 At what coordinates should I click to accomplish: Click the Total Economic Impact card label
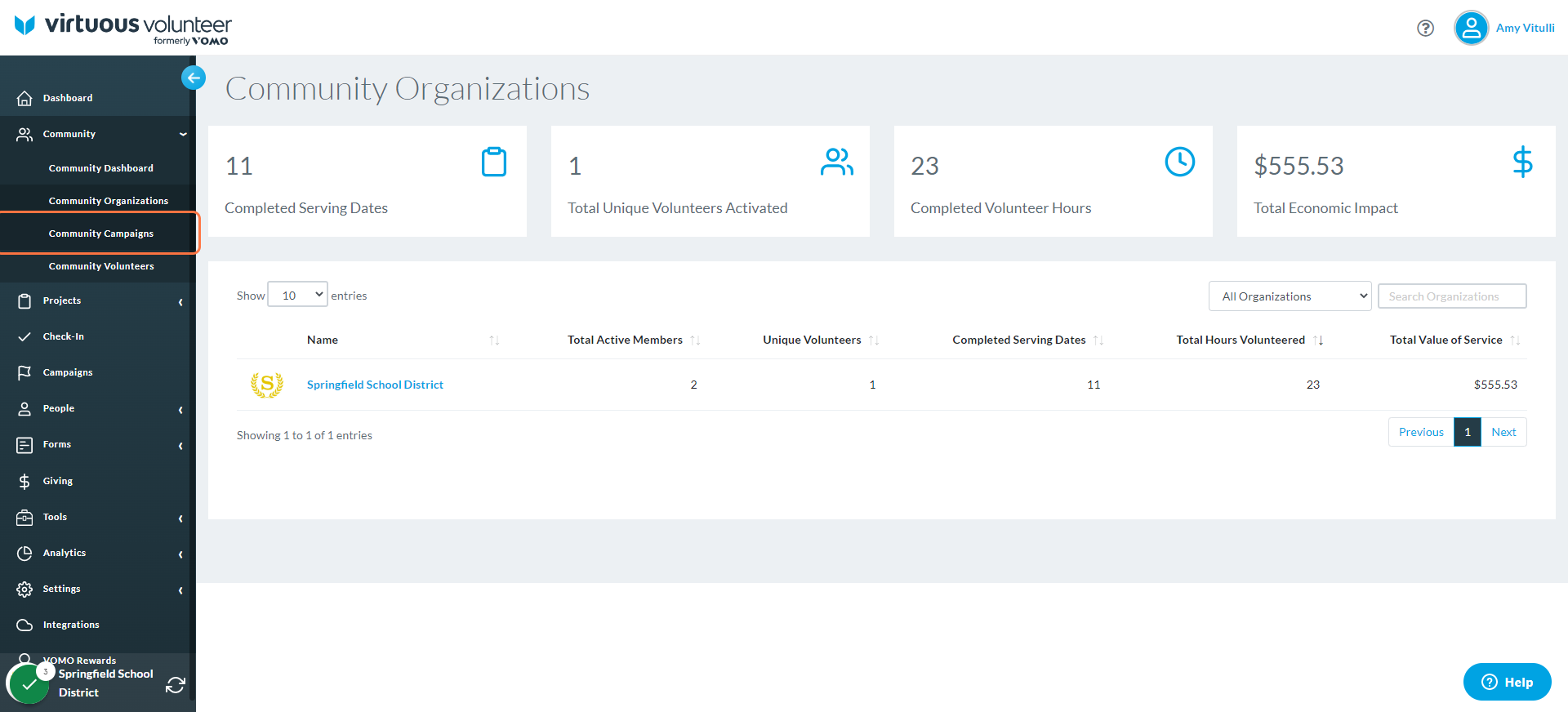(x=1326, y=208)
